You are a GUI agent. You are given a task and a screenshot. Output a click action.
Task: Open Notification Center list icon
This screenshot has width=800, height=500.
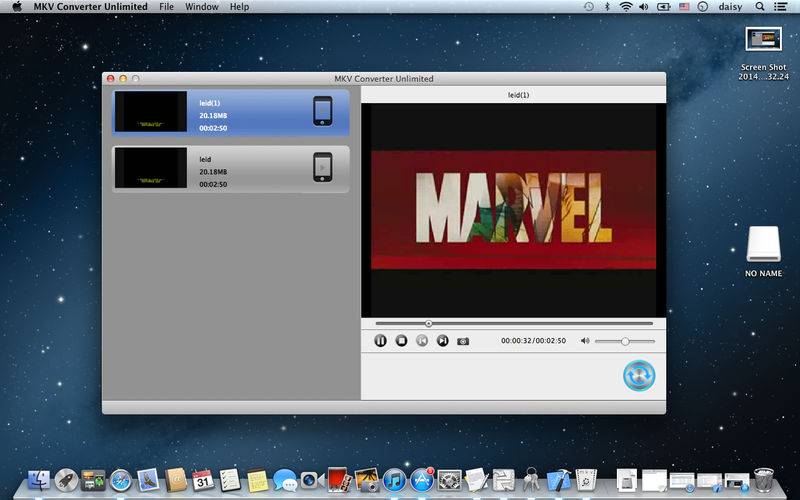pos(780,7)
